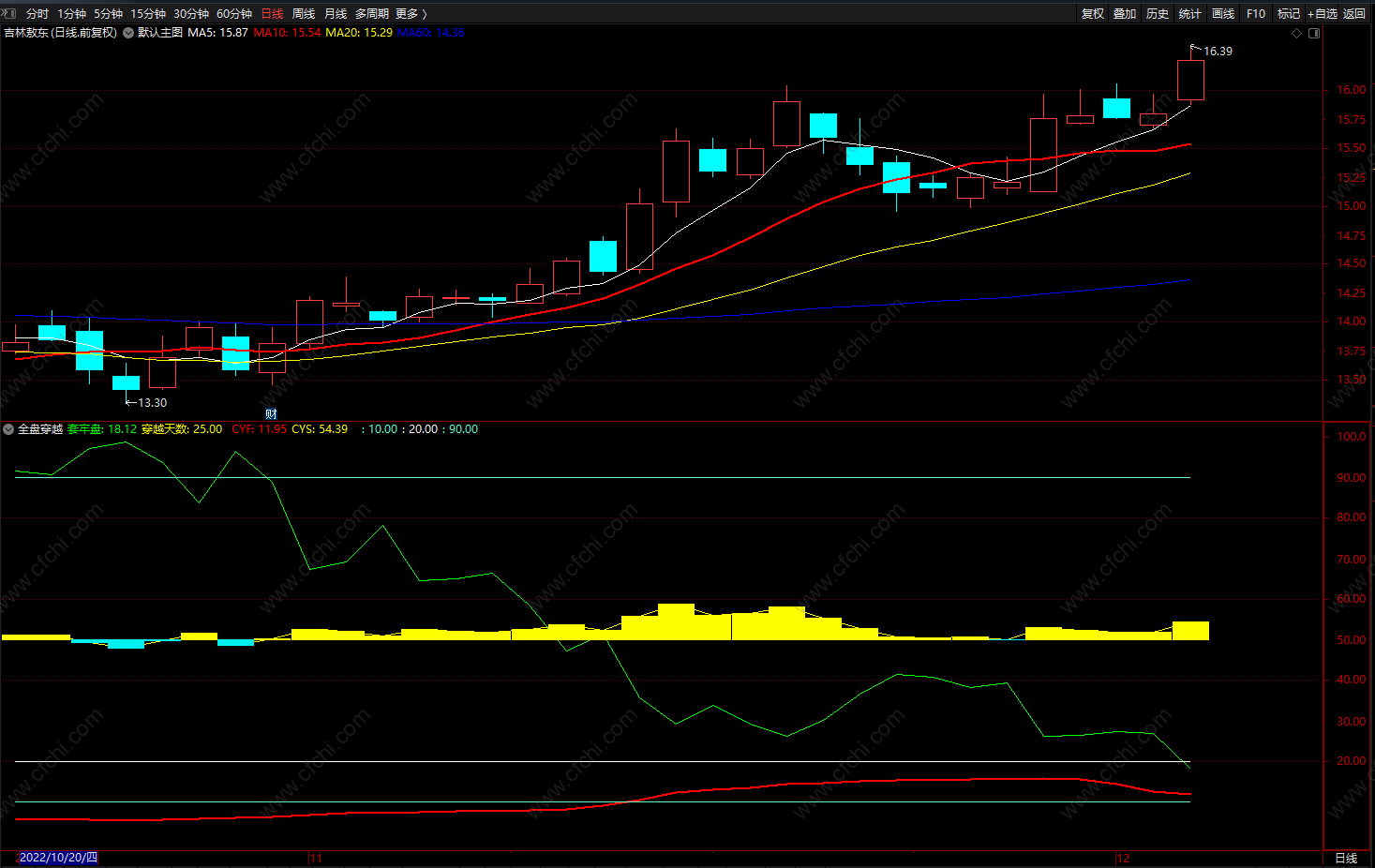
Task: Click the 套牢盘: 18.12 value
Action: coord(102,429)
